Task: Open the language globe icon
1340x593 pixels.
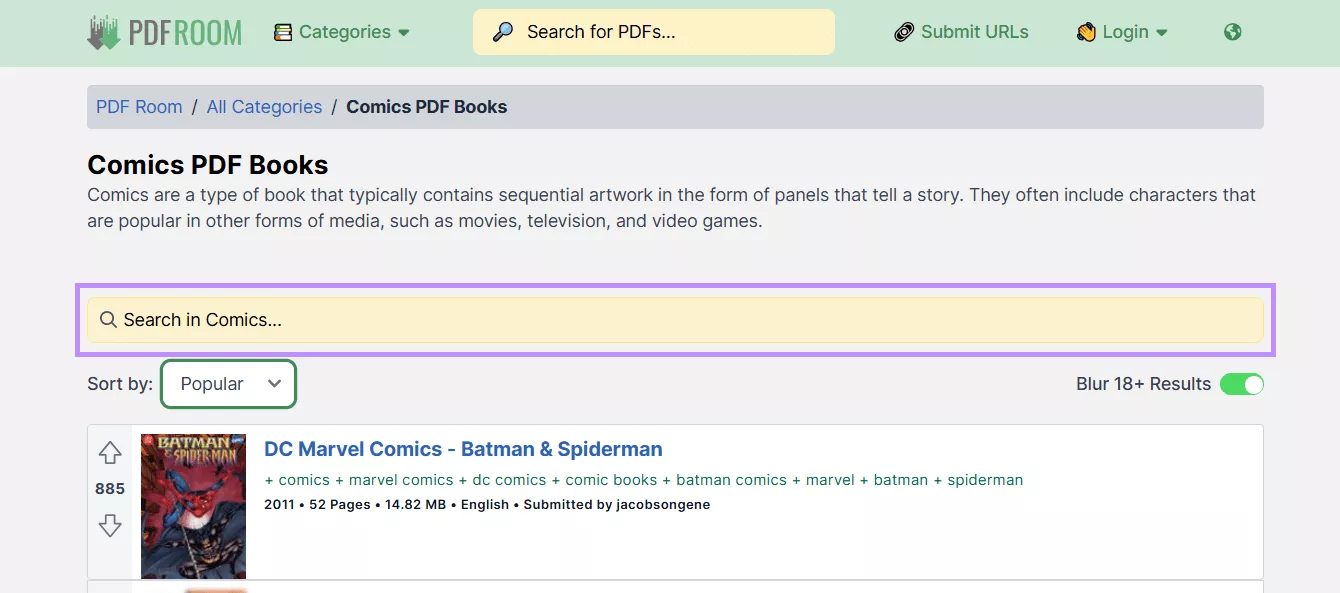Action: (x=1232, y=32)
